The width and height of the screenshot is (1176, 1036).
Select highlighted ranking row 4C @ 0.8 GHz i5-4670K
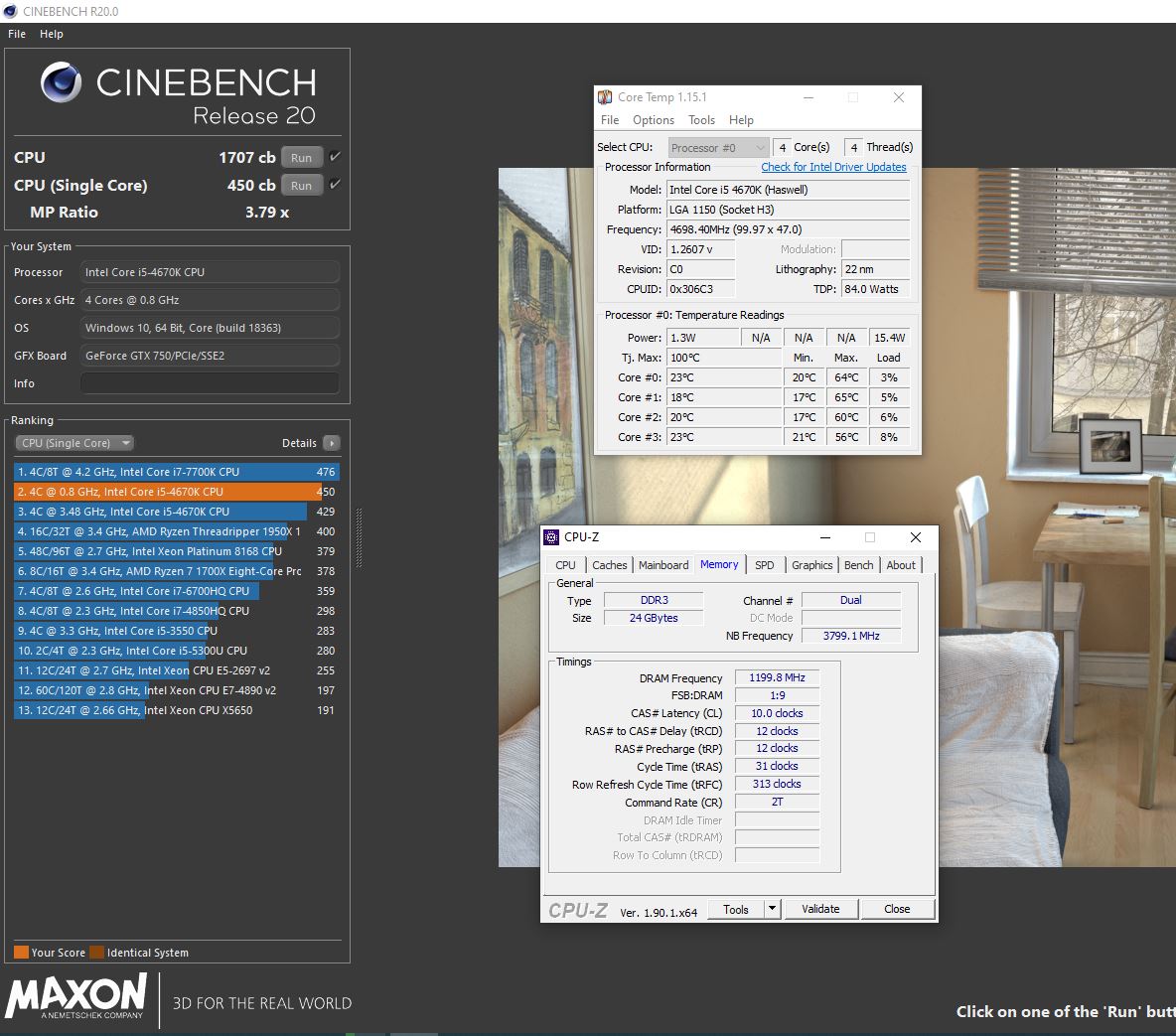click(176, 492)
